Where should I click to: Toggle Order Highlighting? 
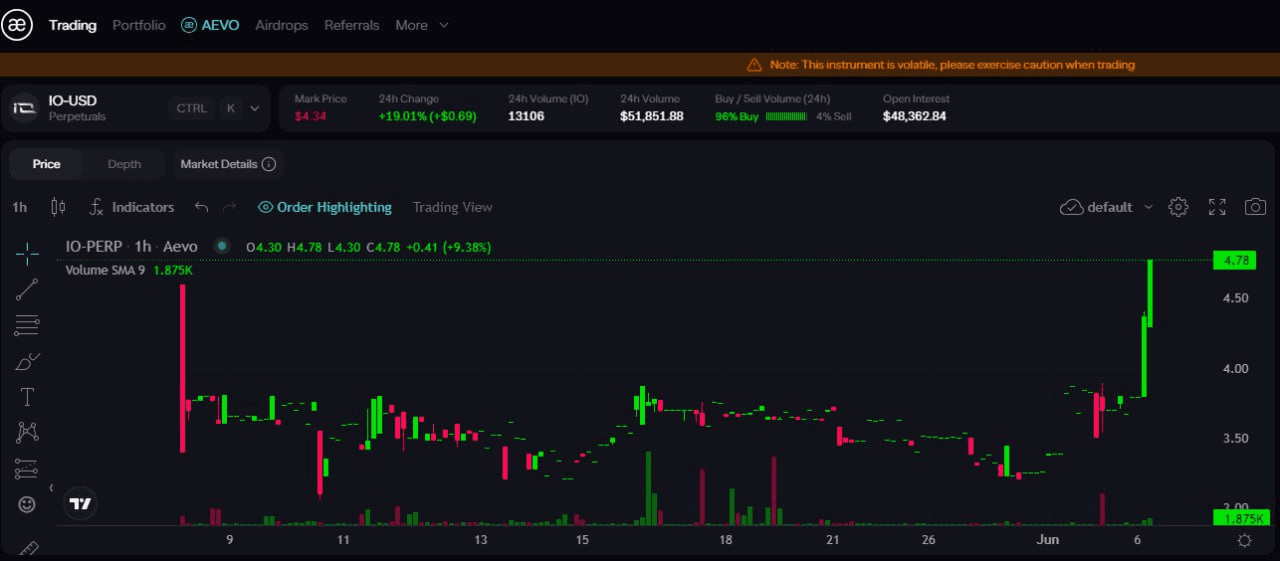tap(325, 207)
